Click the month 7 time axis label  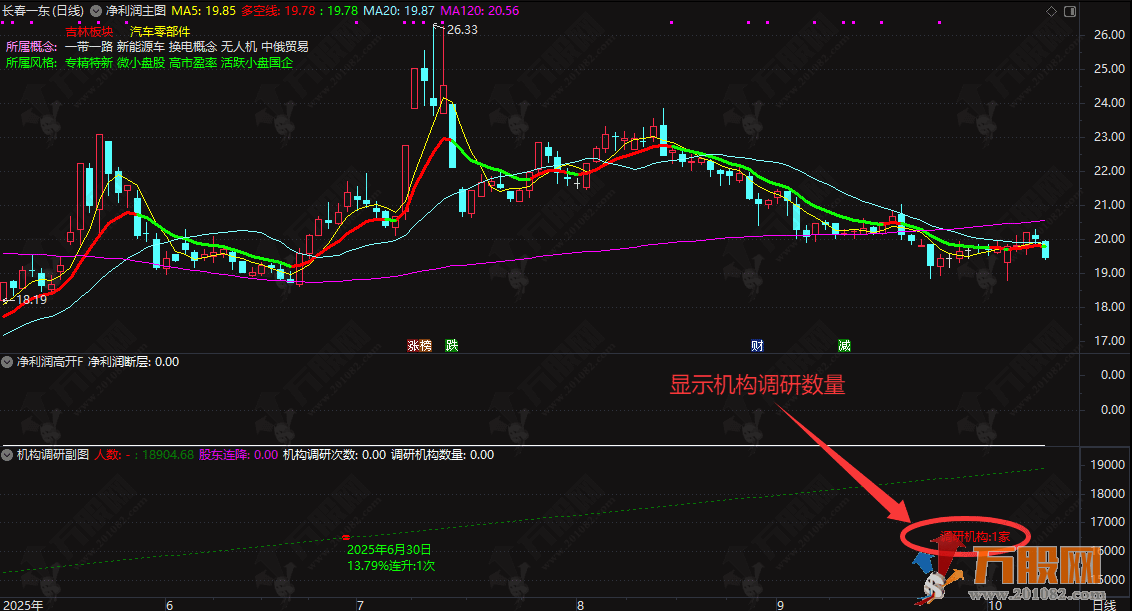pyautogui.click(x=360, y=605)
